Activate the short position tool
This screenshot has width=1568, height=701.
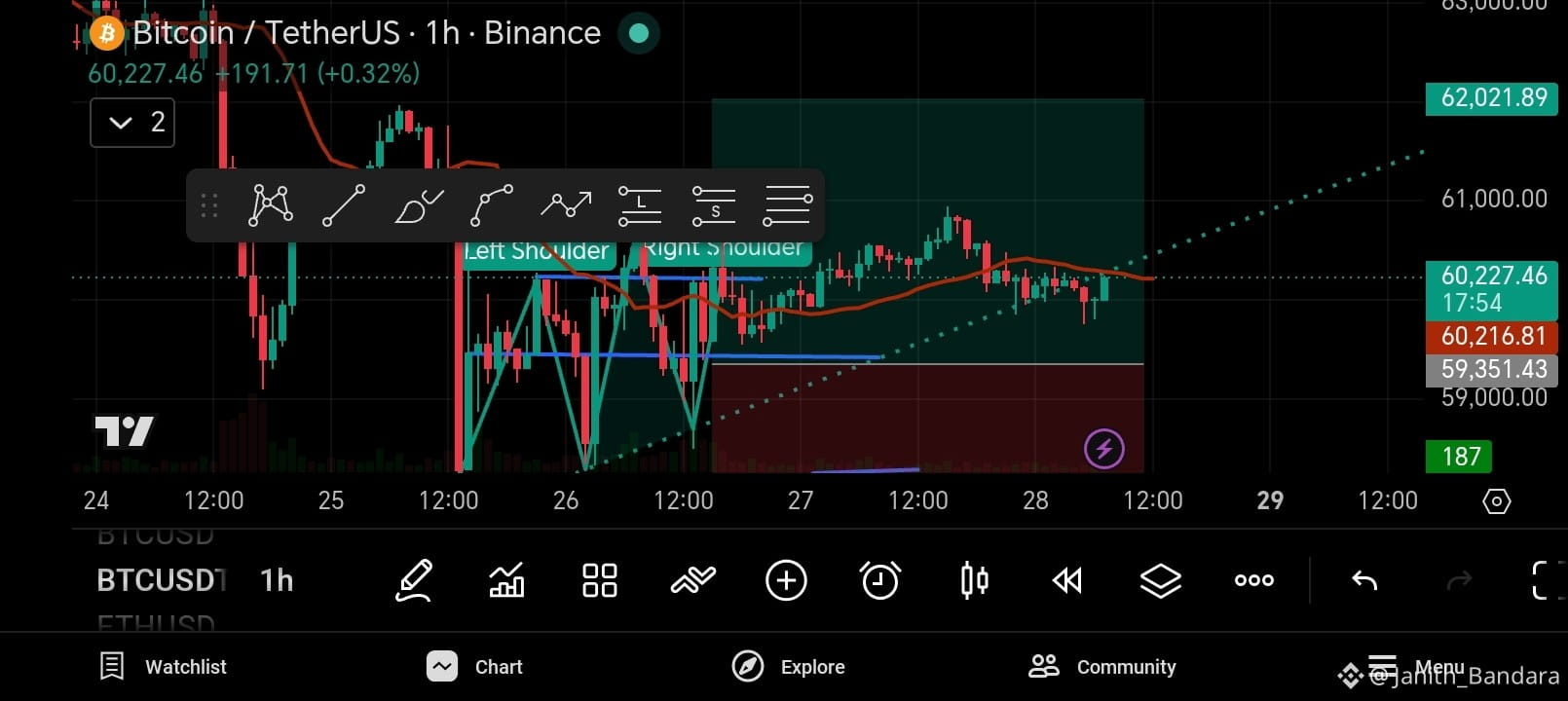point(714,205)
